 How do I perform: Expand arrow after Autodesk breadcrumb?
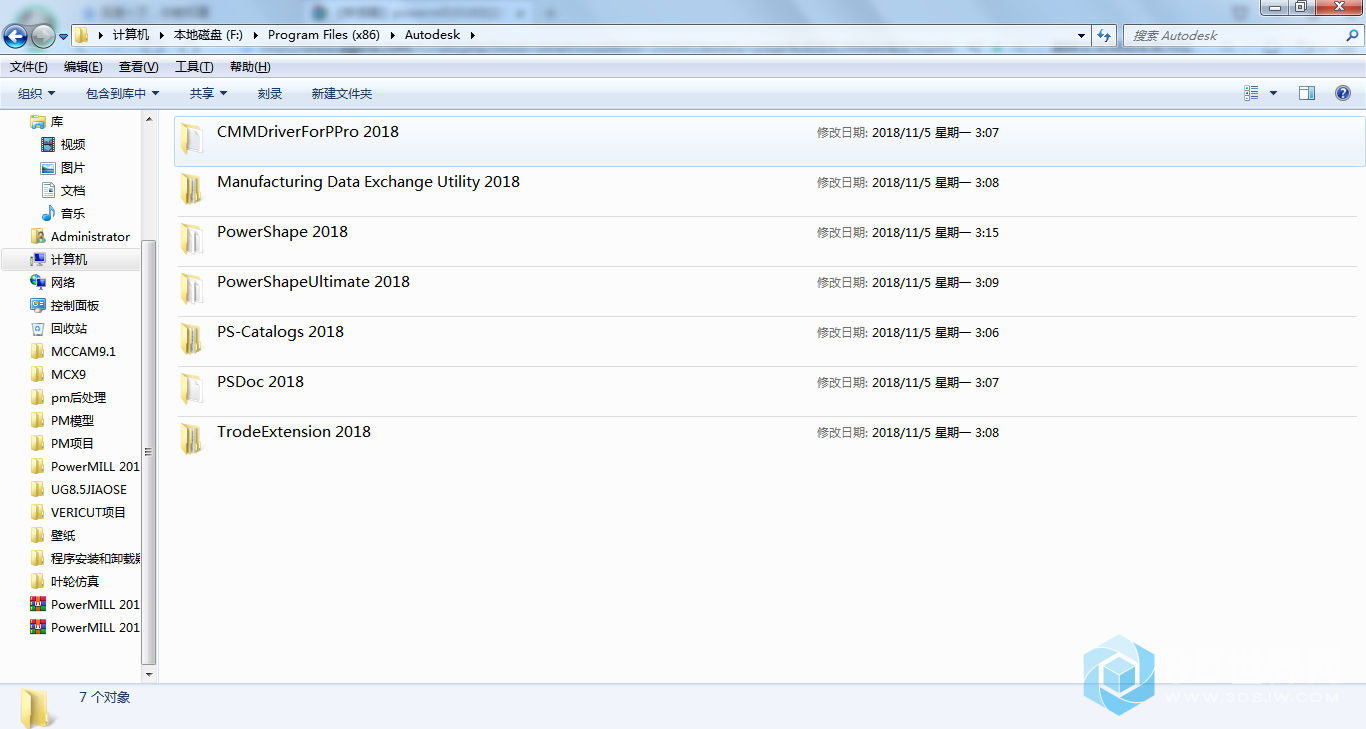coord(473,35)
